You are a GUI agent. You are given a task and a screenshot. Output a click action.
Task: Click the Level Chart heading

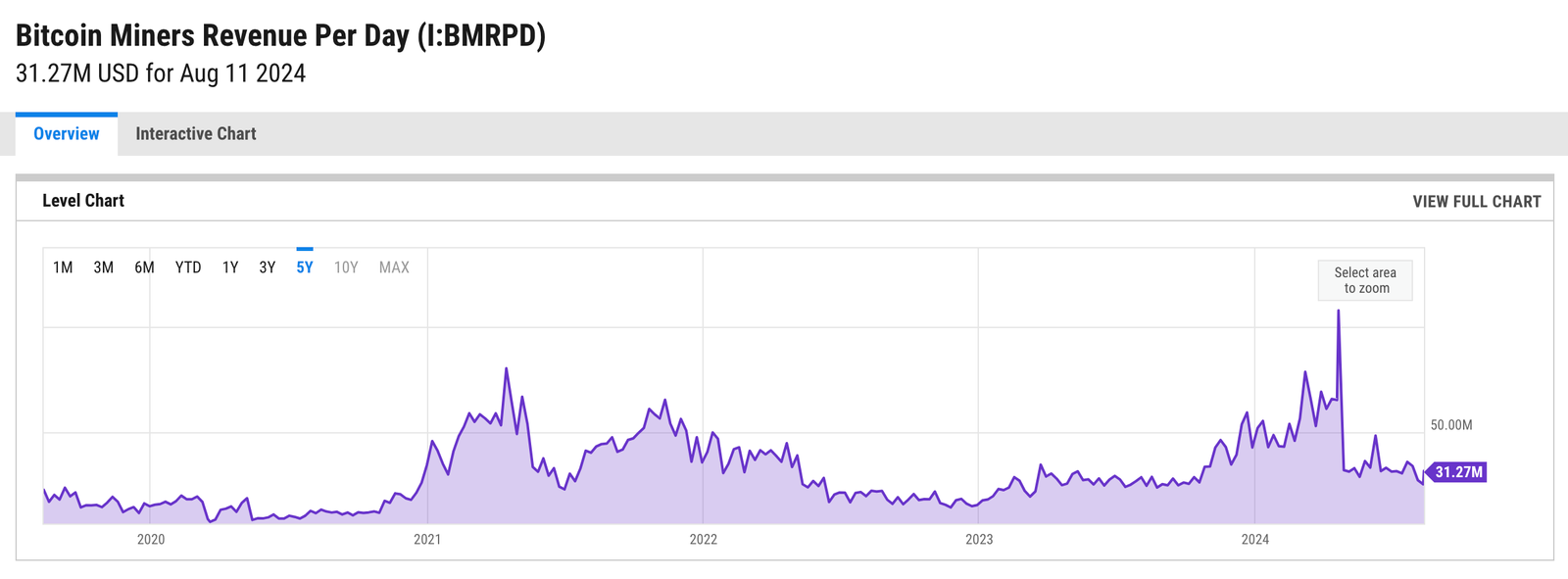pyautogui.click(x=83, y=201)
